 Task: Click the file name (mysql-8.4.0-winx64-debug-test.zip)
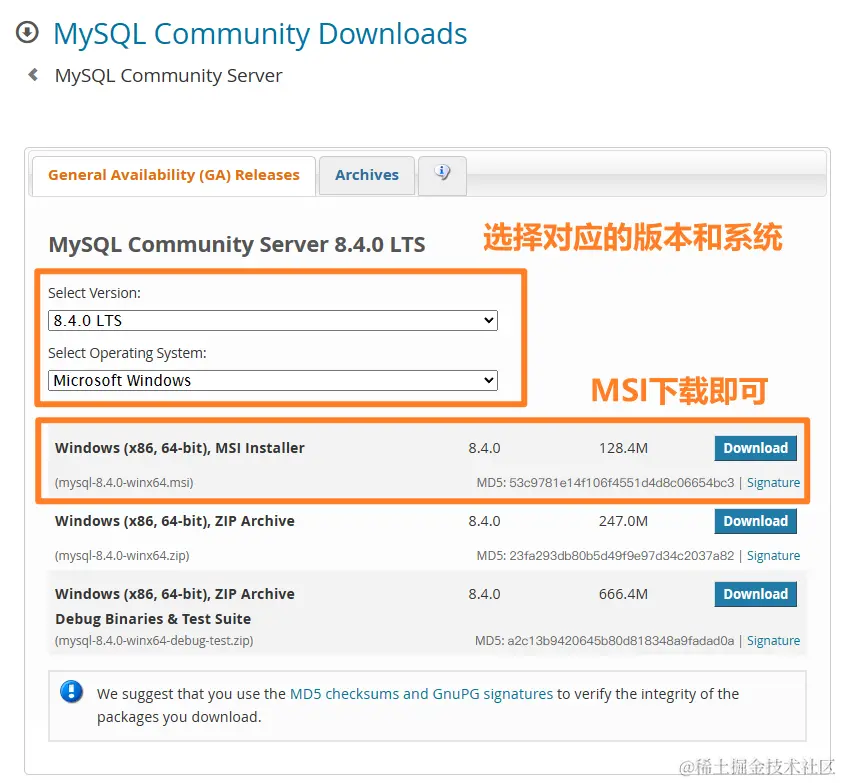coord(154,641)
